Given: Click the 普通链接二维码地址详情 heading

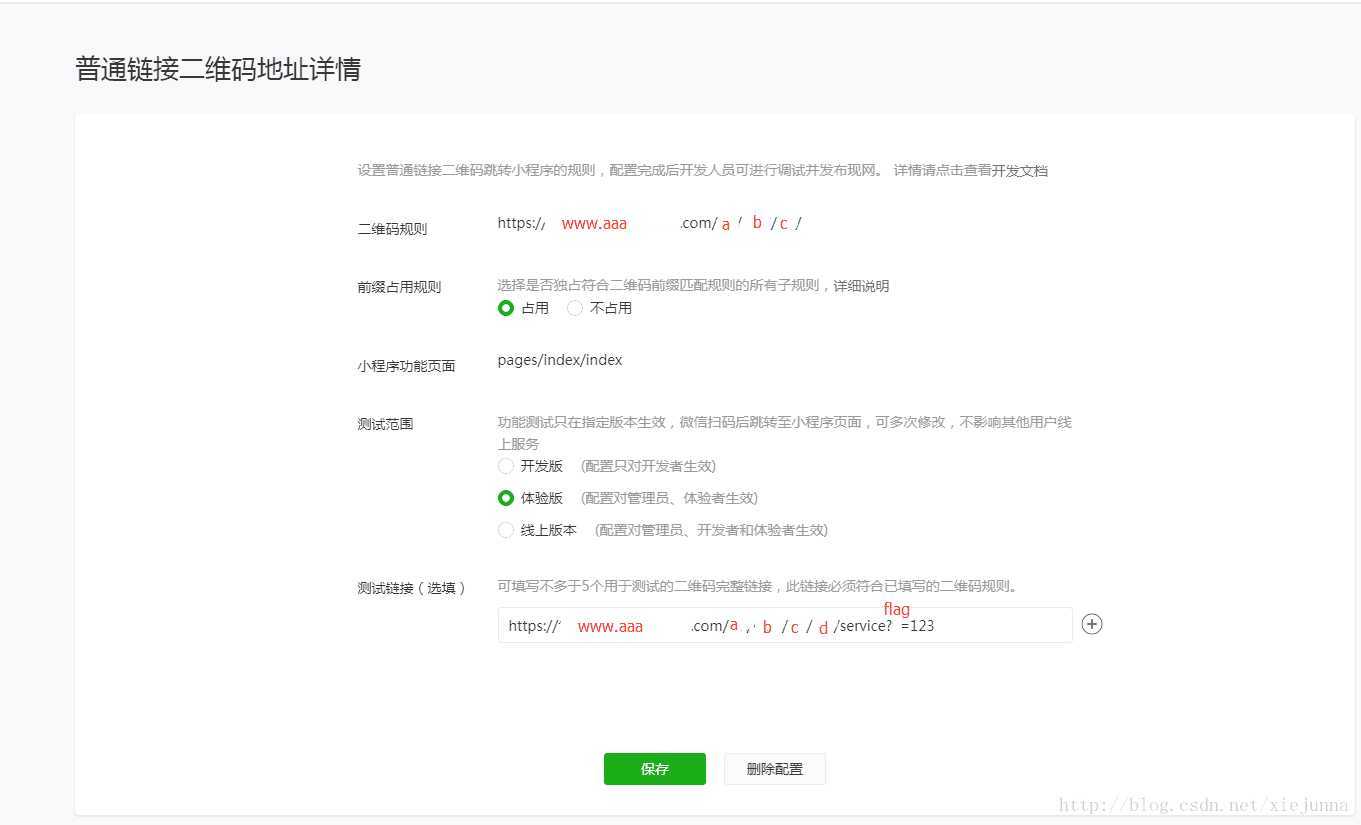Looking at the screenshot, I should (x=218, y=69).
